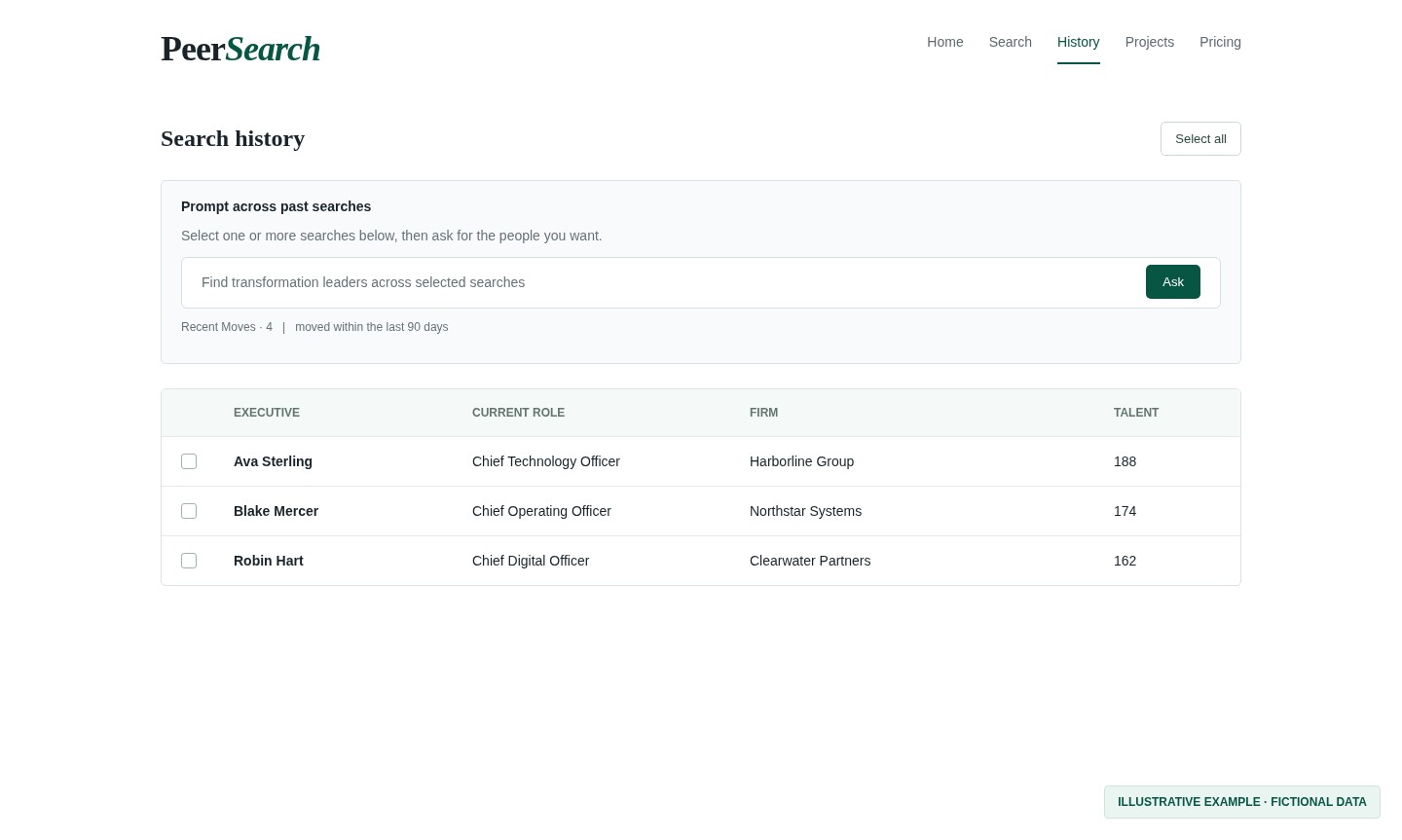This screenshot has height=840, width=1402.
Task: Click the Select all button
Action: [1200, 138]
